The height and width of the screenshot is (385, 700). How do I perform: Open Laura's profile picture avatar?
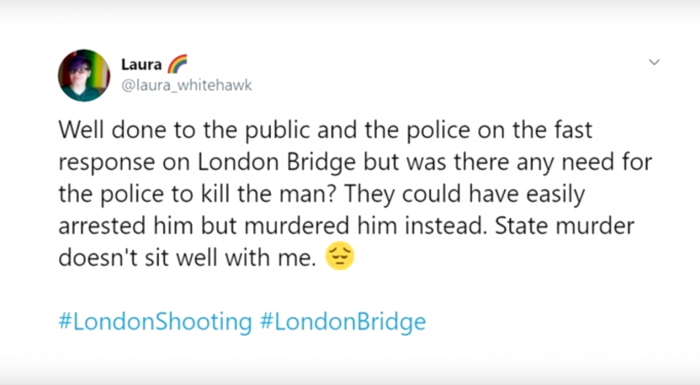click(84, 75)
